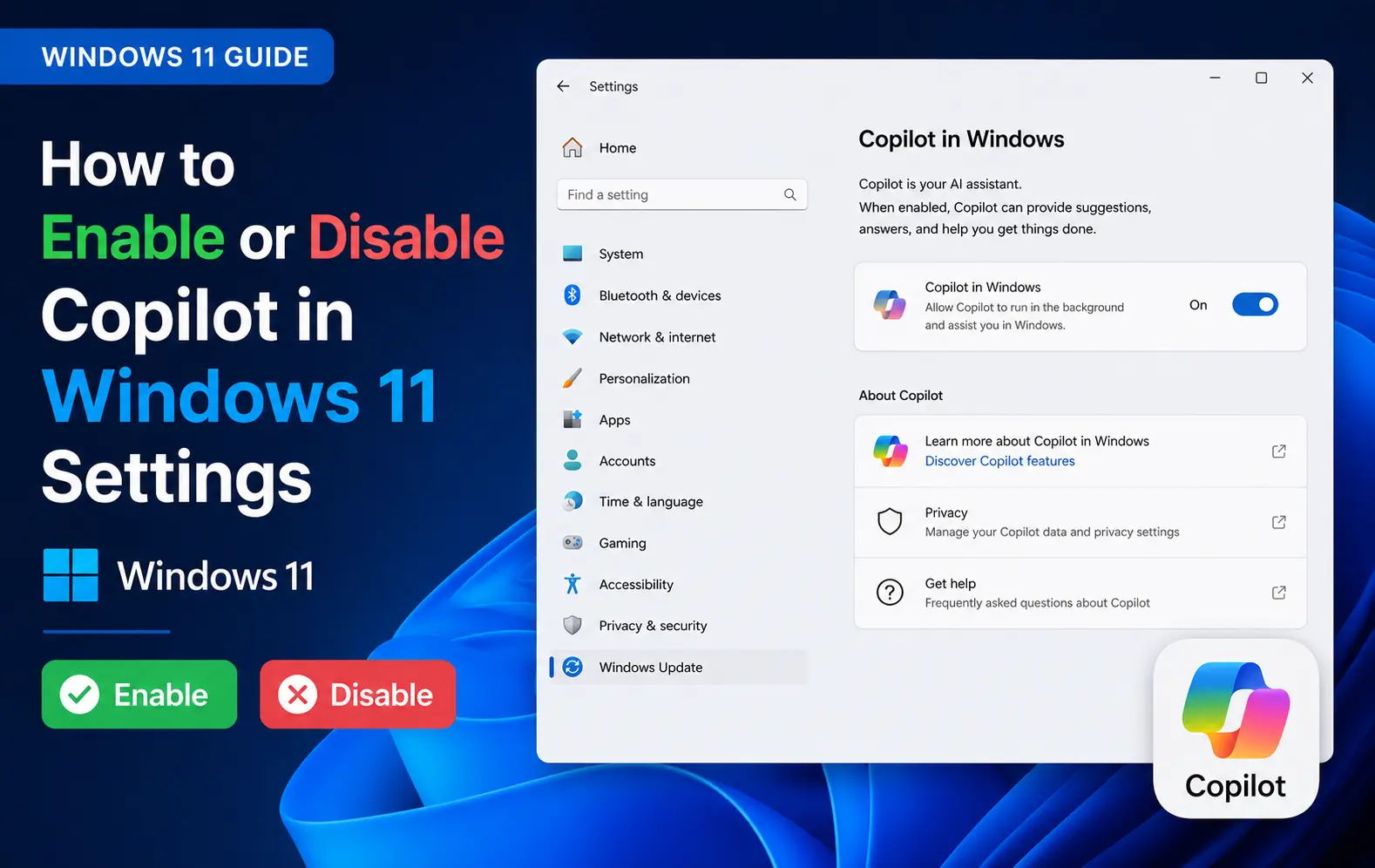
Task: Click the Windows 11 Guide banner
Action: (166, 57)
